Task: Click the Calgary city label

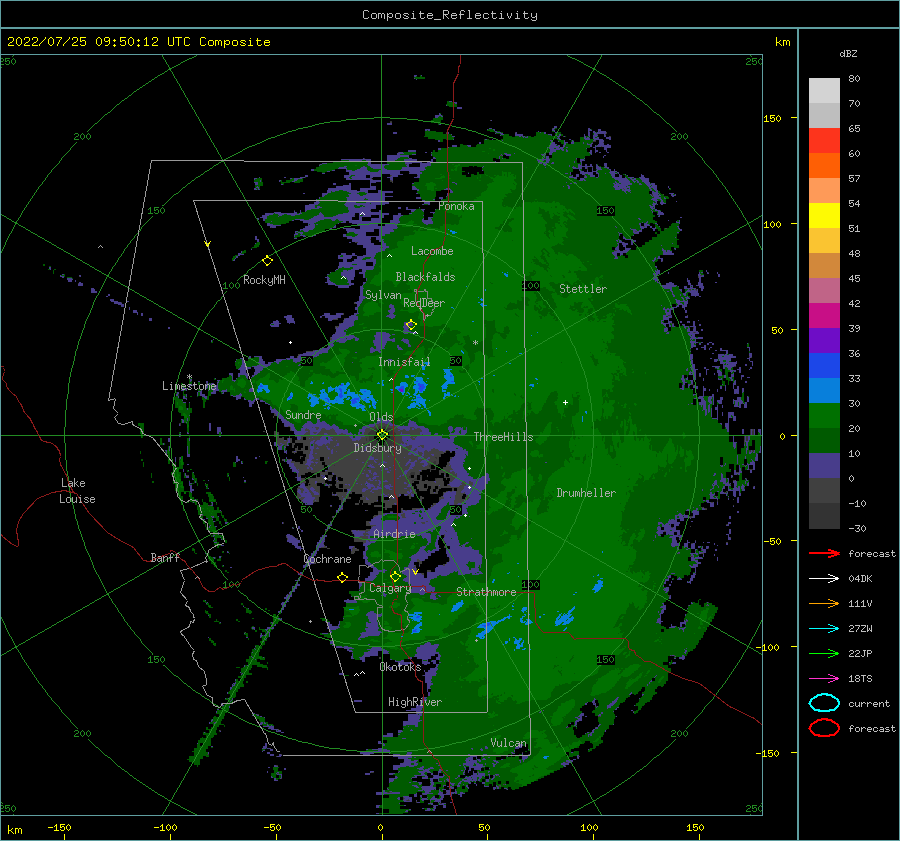Action: 390,588
